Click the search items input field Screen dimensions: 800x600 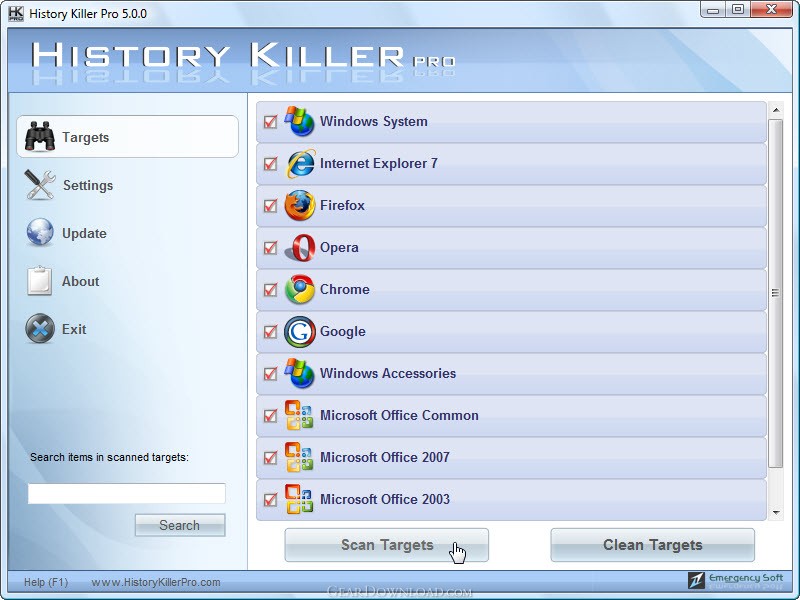[x=127, y=493]
